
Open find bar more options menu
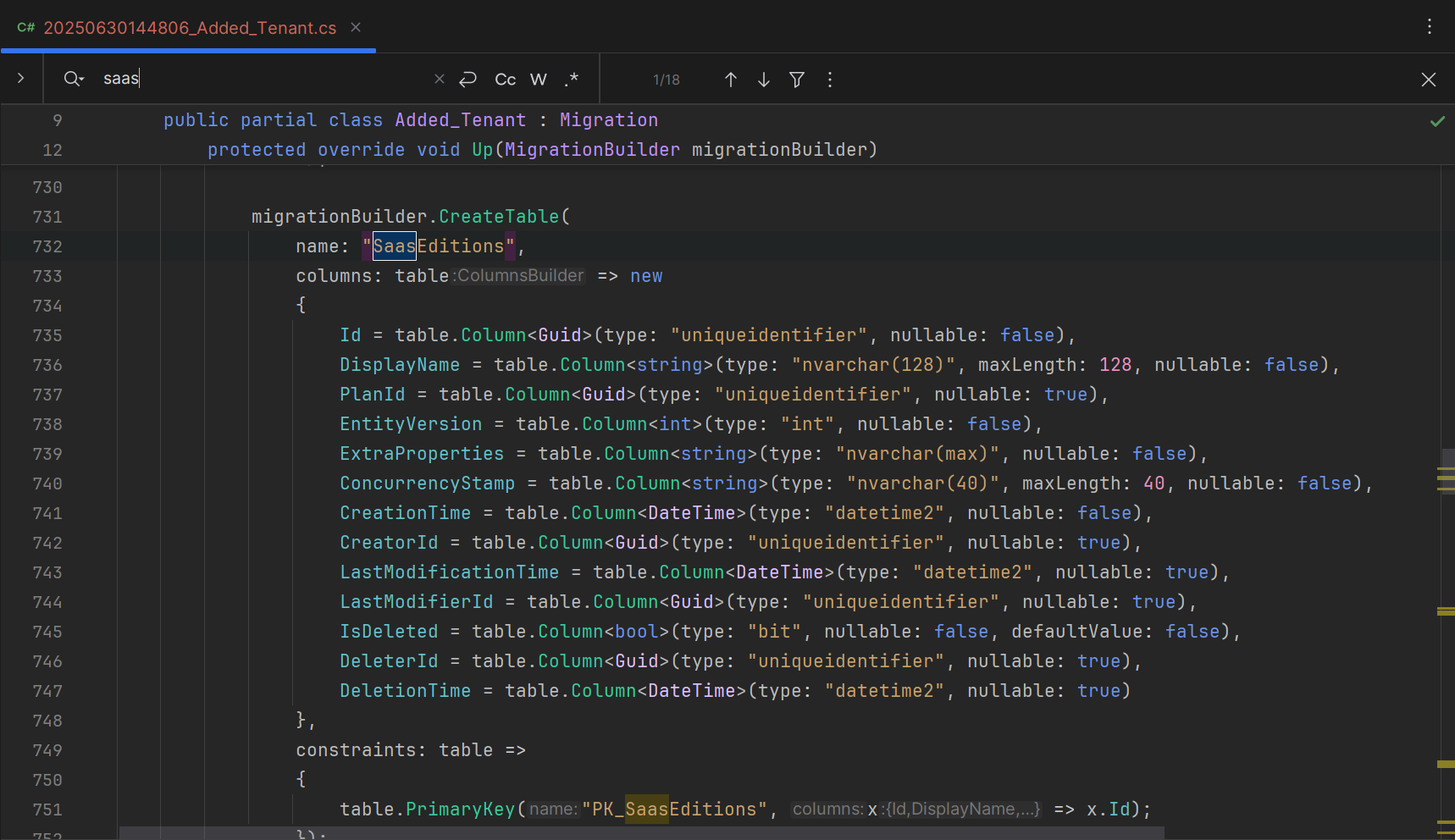coord(829,80)
